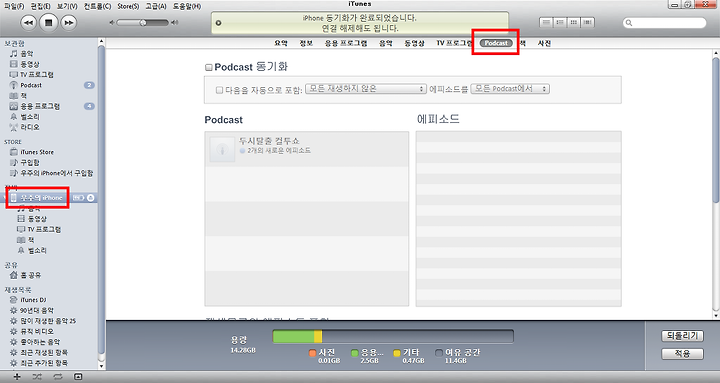Switch to song list view
This screenshot has width=720, height=383.
(x=546, y=22)
